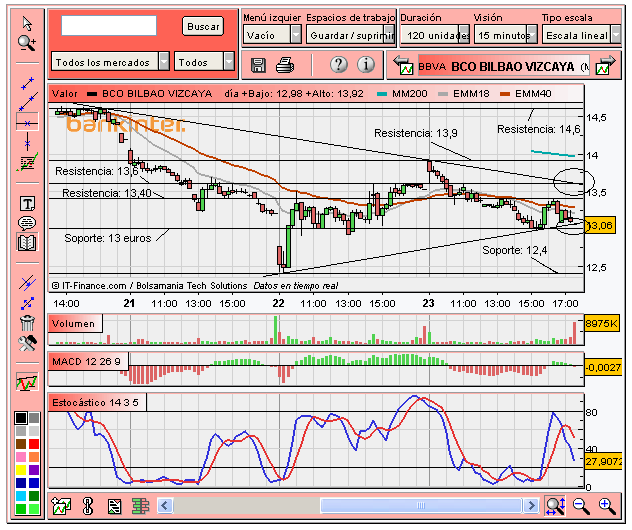Screen dimensions: 632x530
Task: Click the MACD 12 26 9 panel label
Action: tap(87, 361)
